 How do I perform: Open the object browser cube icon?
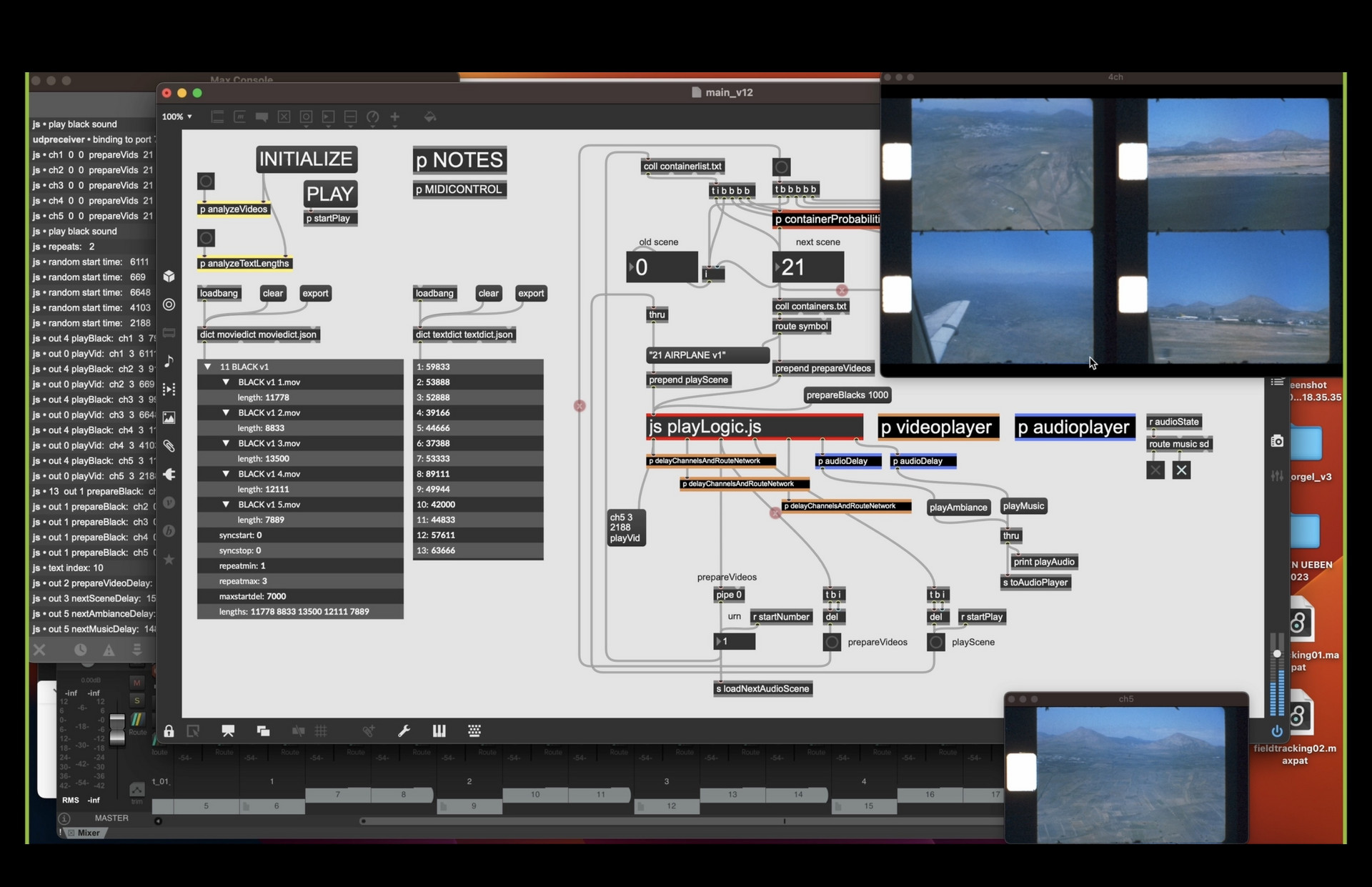(x=169, y=276)
